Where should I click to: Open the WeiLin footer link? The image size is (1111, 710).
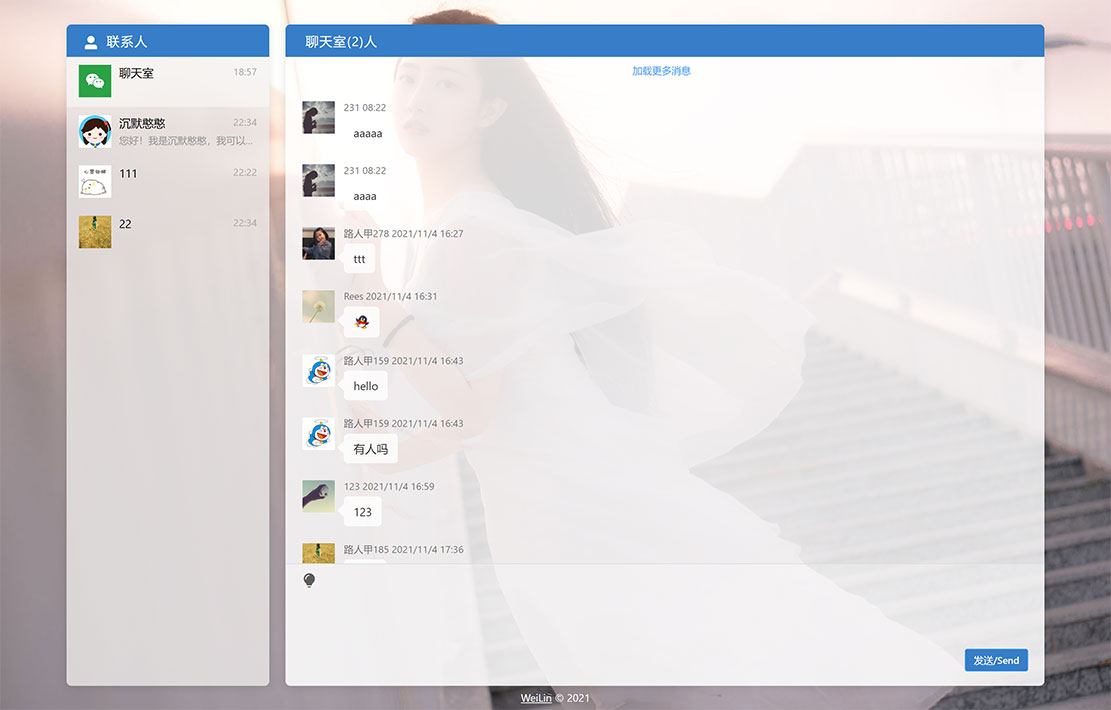535,698
